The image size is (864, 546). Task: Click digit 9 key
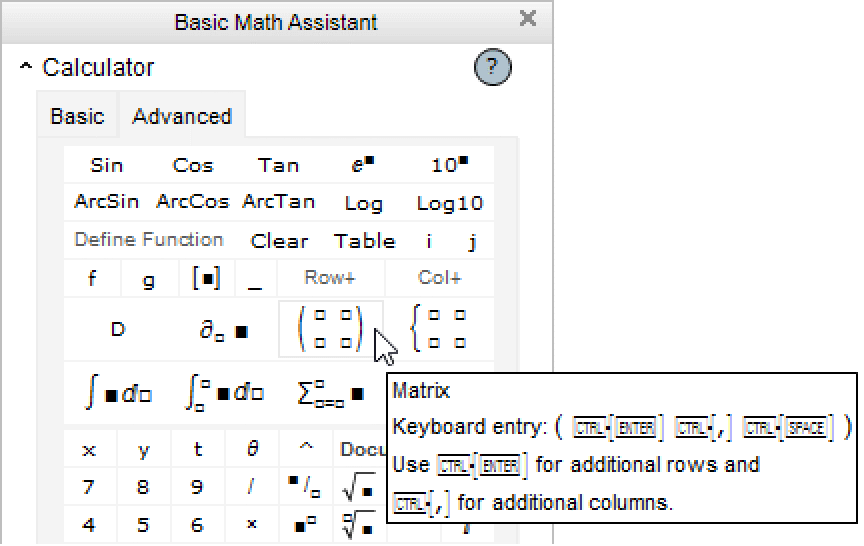pos(197,487)
